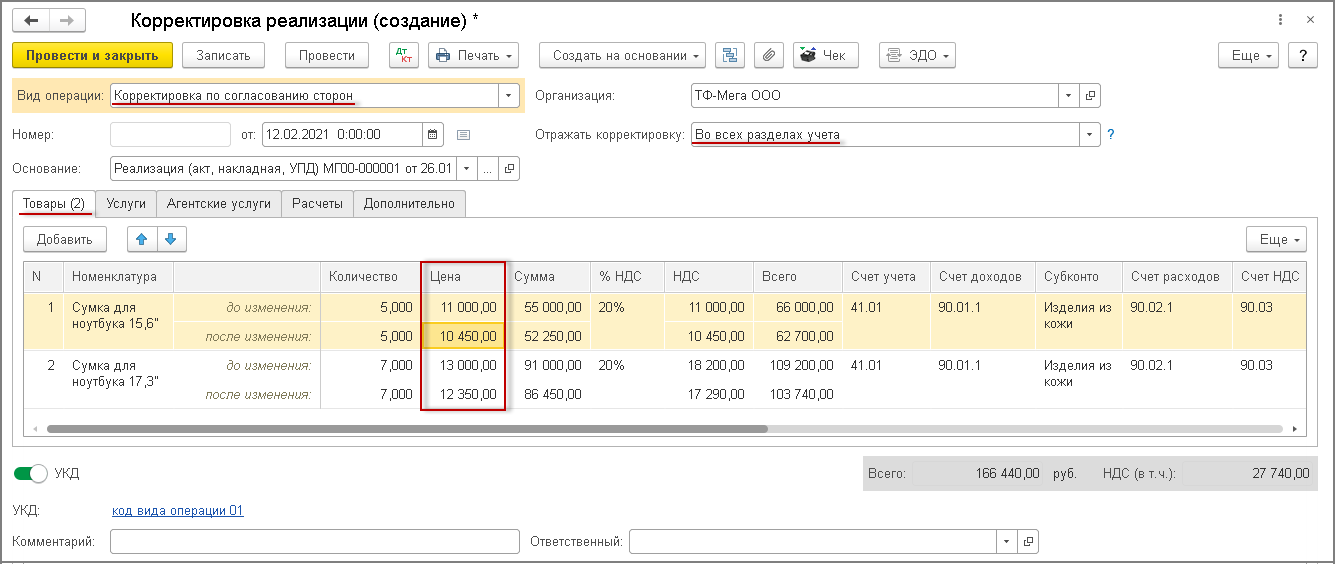Click the Добавить button
Viewport: 1335px width, 564px height.
65,239
